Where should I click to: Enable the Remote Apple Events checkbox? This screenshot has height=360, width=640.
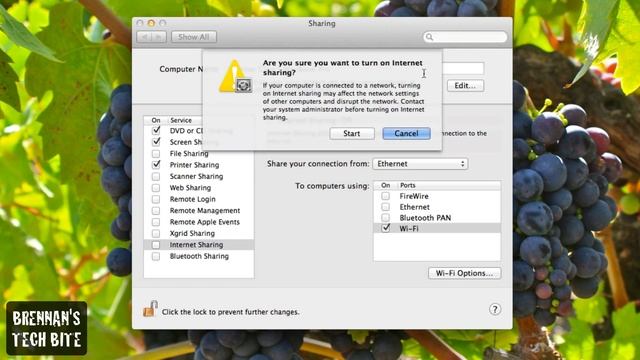point(156,222)
